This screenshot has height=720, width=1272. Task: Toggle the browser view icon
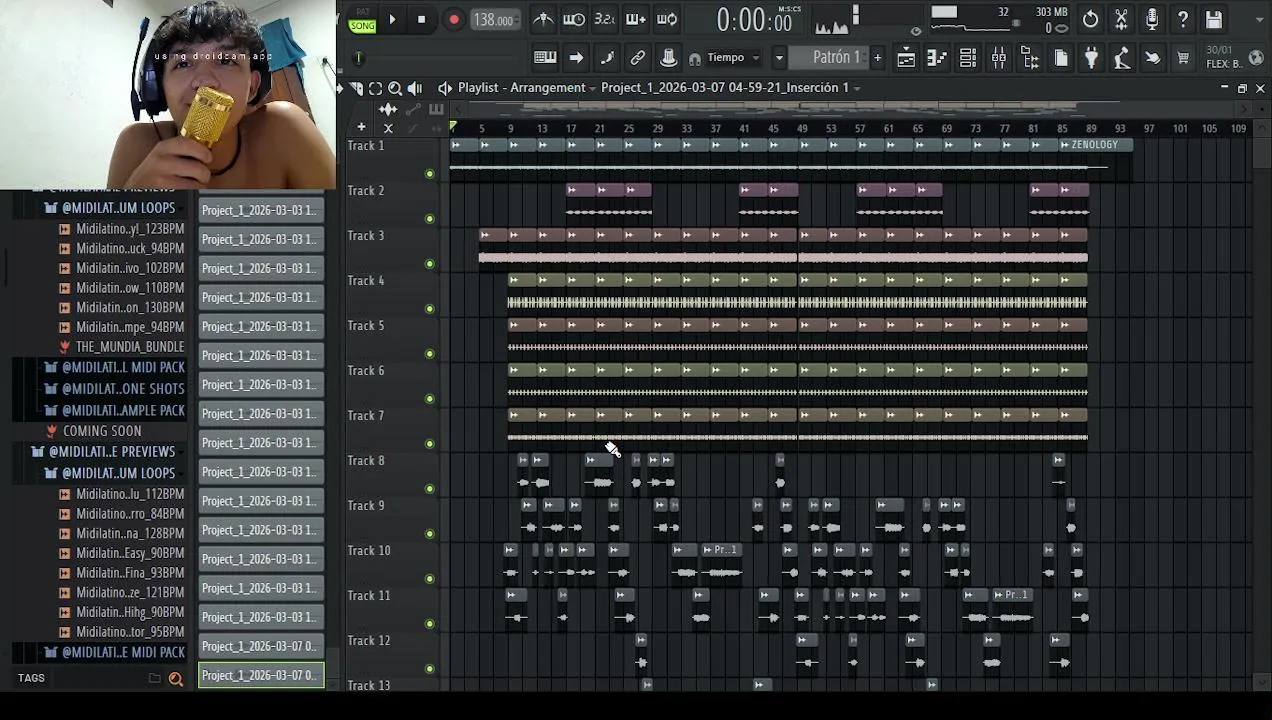point(1030,58)
